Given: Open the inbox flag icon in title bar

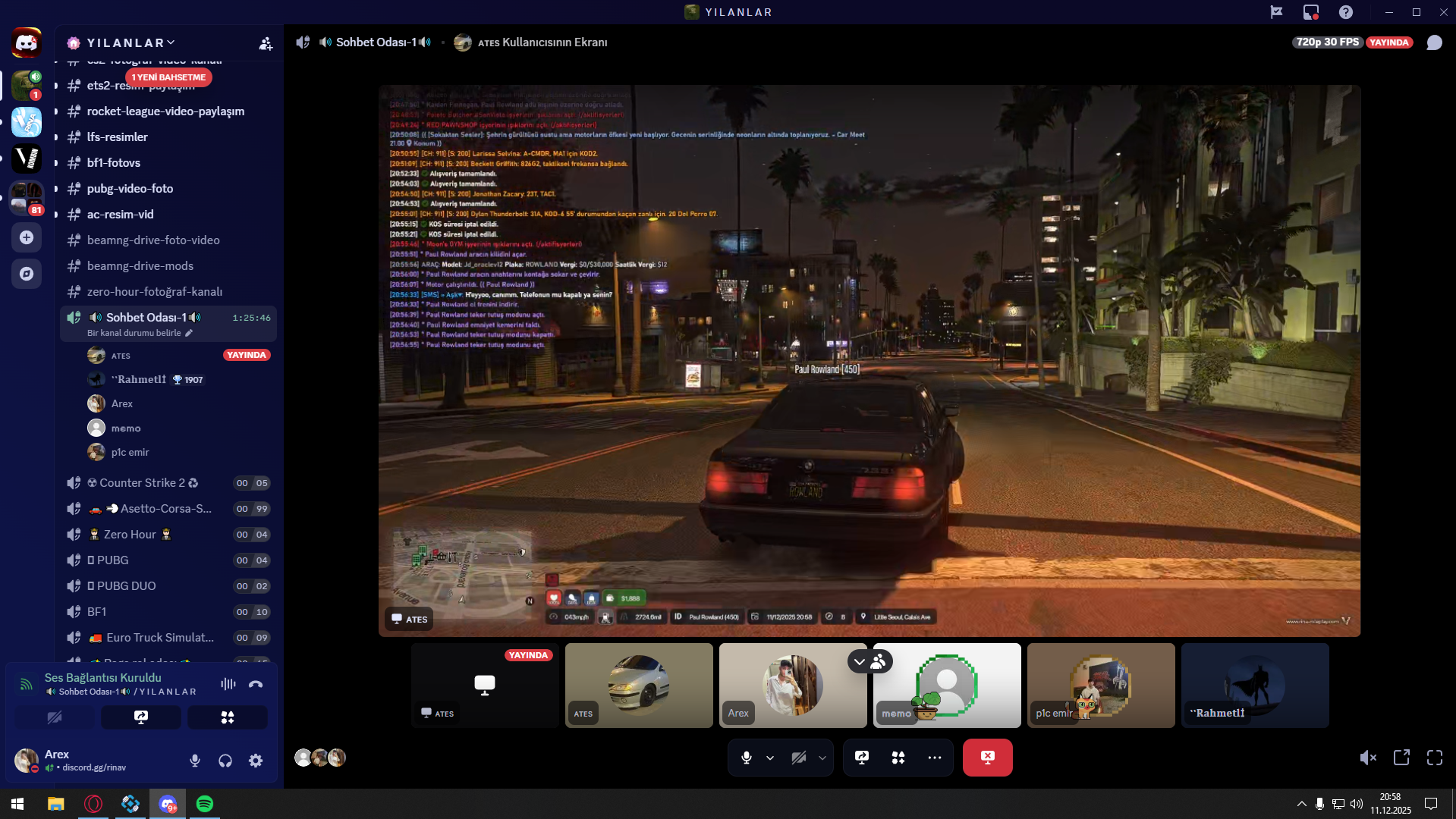Looking at the screenshot, I should [1277, 12].
